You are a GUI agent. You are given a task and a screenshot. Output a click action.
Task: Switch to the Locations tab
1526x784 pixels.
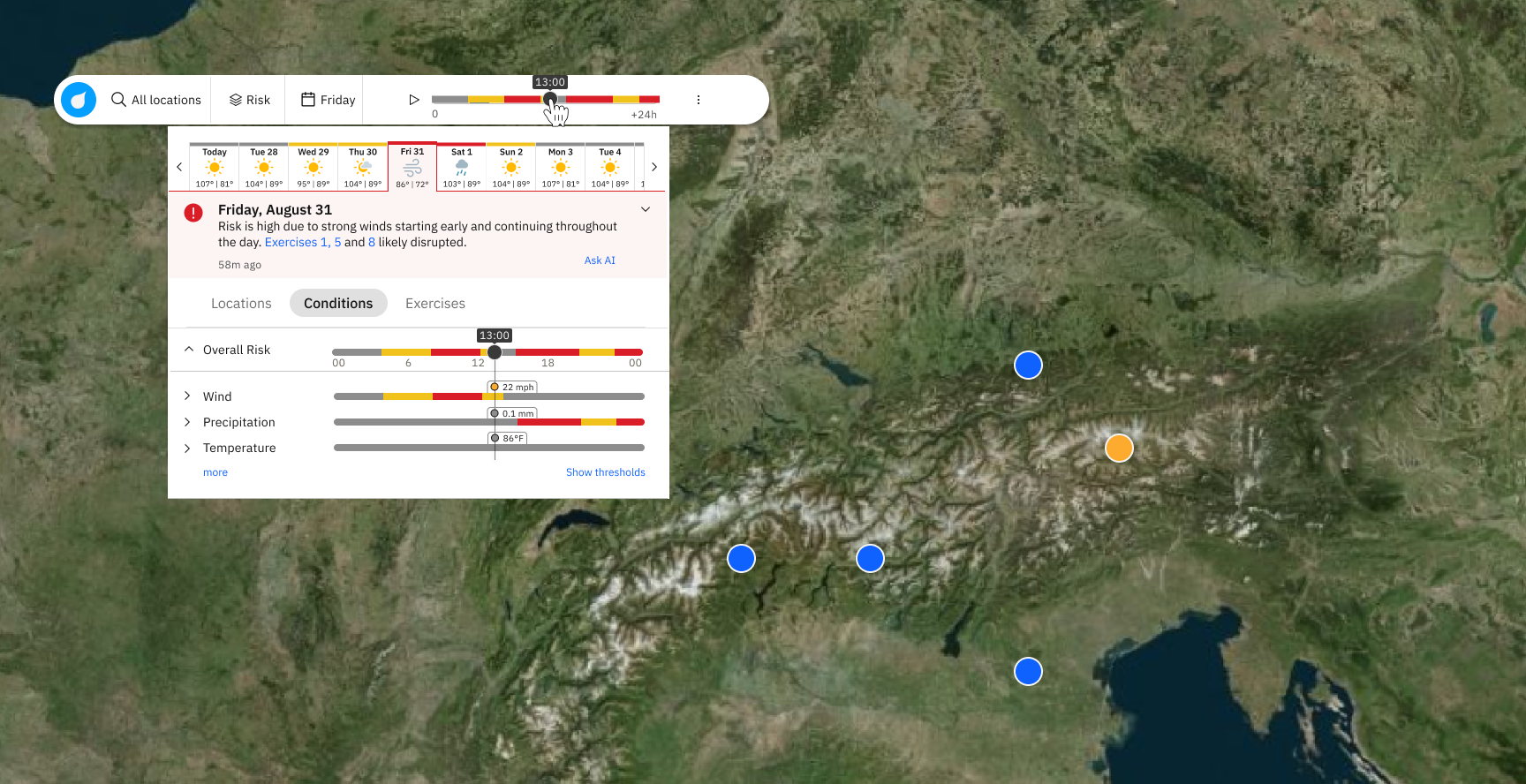[x=241, y=303]
